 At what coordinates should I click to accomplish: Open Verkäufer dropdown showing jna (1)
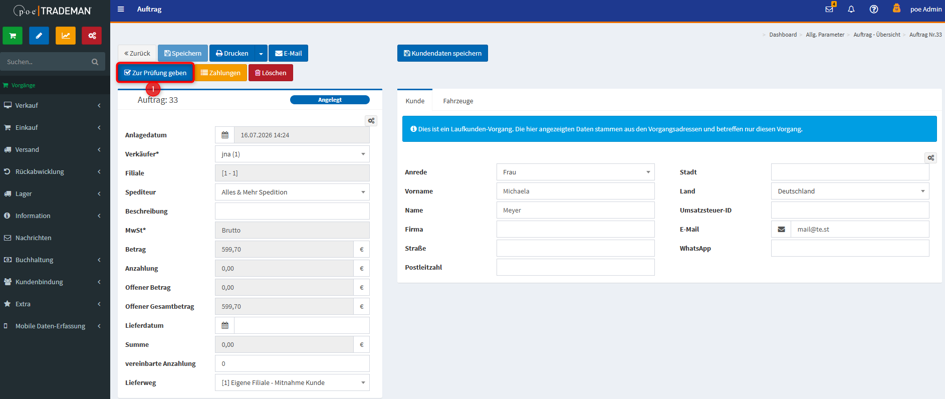[292, 154]
